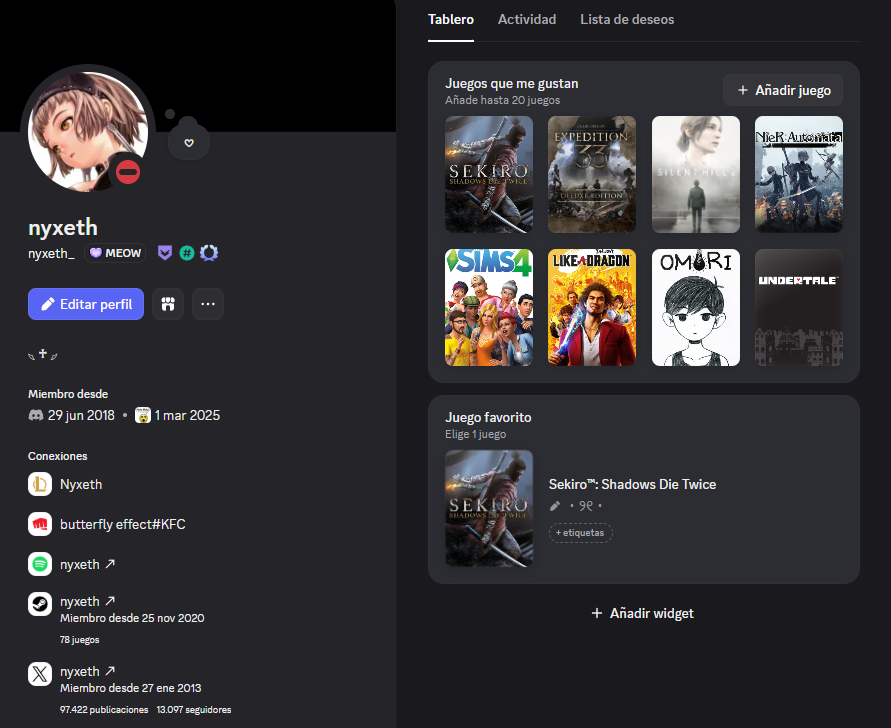
Task: Open the friends icon button beside Editar perfil
Action: pyautogui.click(x=168, y=304)
